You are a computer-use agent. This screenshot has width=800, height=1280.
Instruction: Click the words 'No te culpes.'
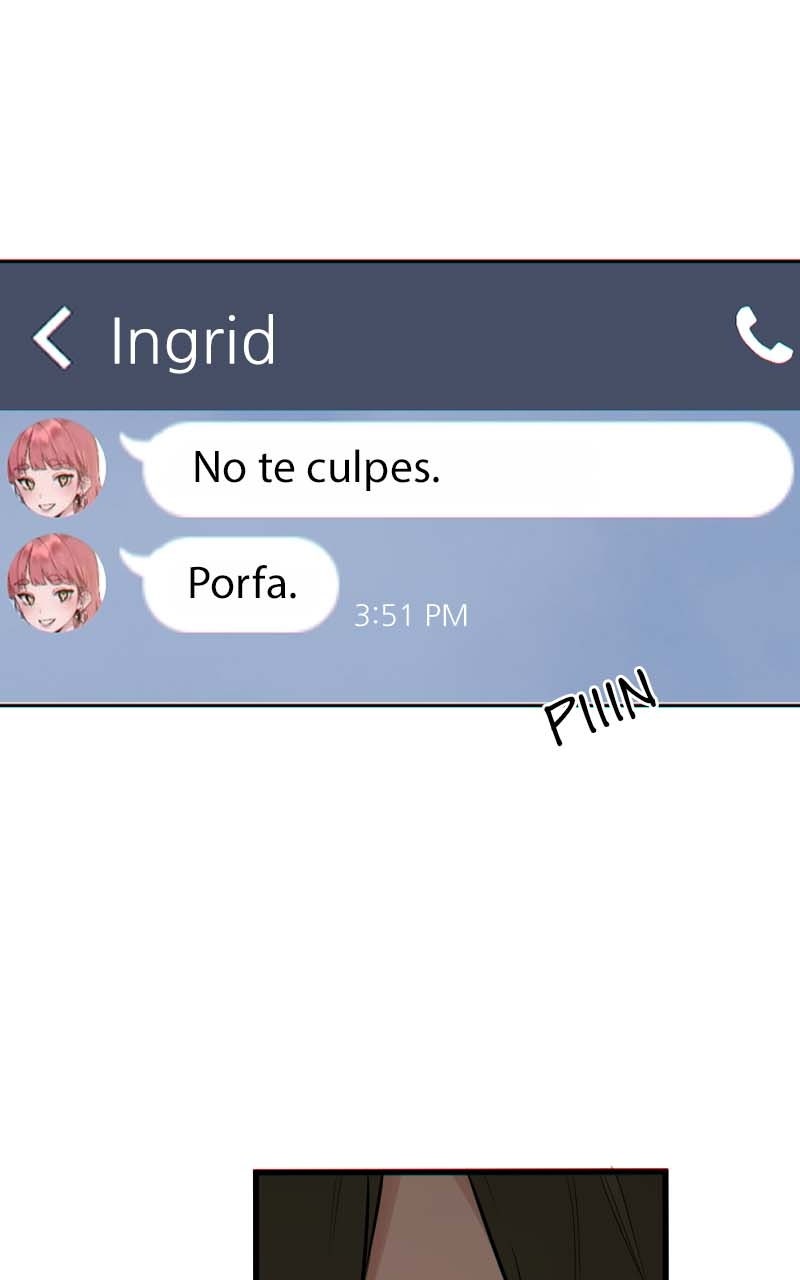pos(316,468)
